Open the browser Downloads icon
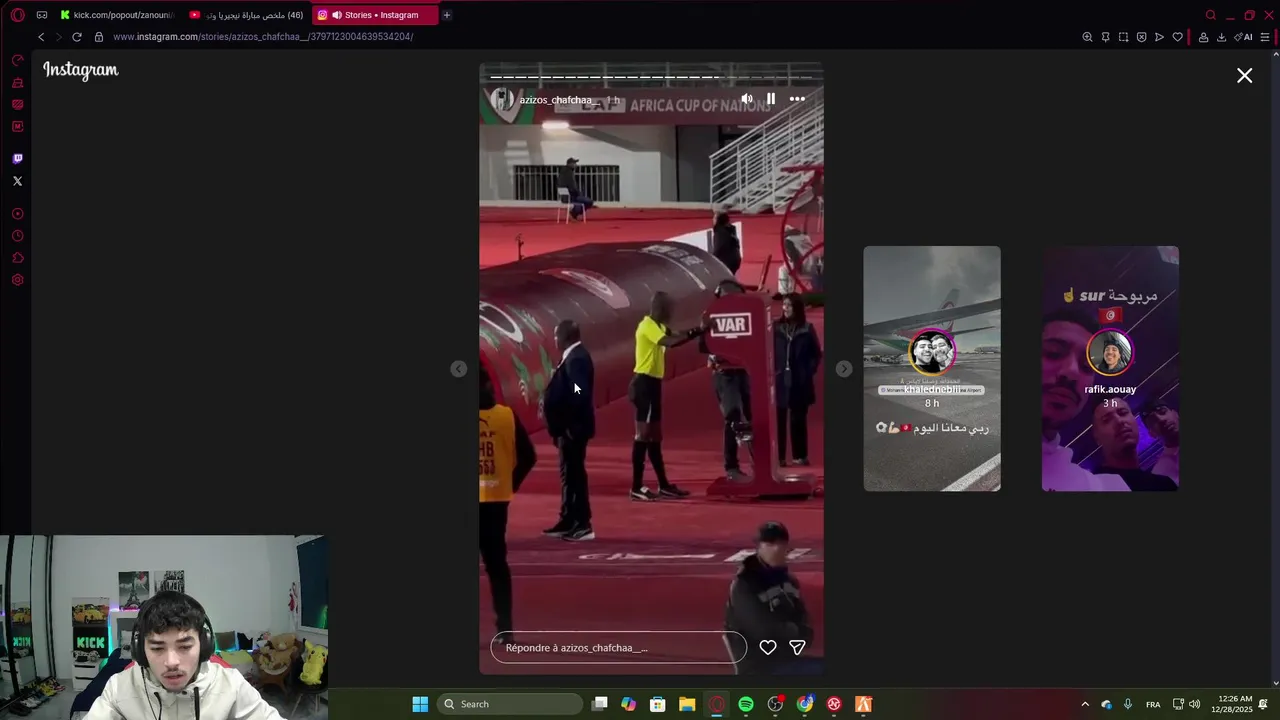 [1221, 37]
